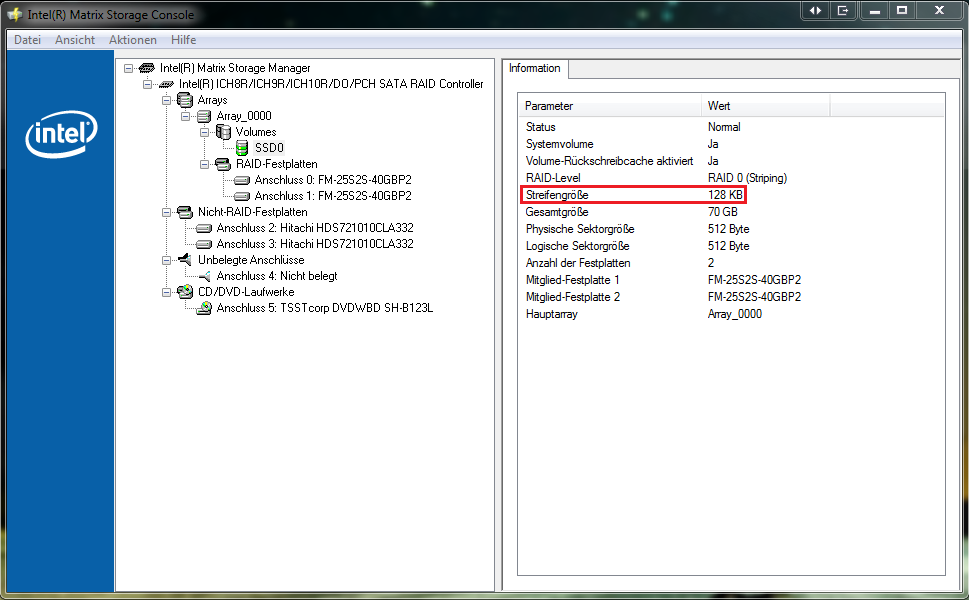This screenshot has height=600, width=969.
Task: Select Anschluss 5: TSSTcorp DVDWBD label
Action: tap(324, 308)
